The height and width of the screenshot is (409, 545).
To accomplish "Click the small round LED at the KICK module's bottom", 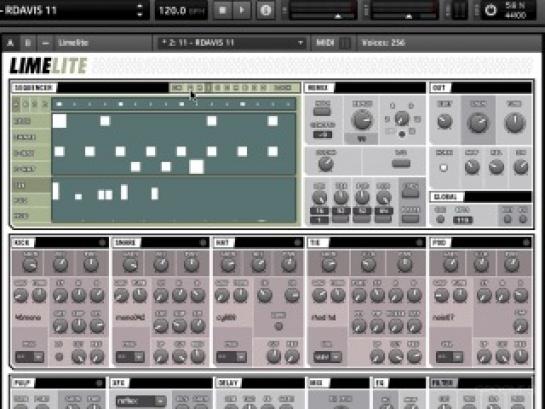I will [x=59, y=357].
